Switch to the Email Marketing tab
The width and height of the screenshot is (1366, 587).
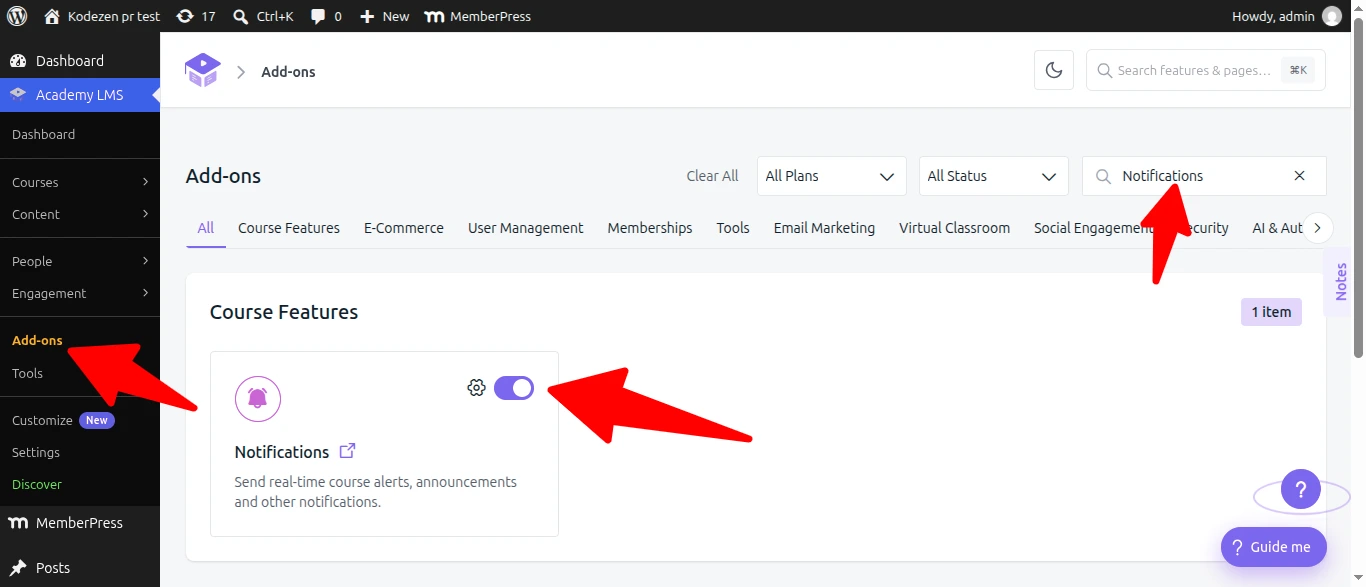824,228
